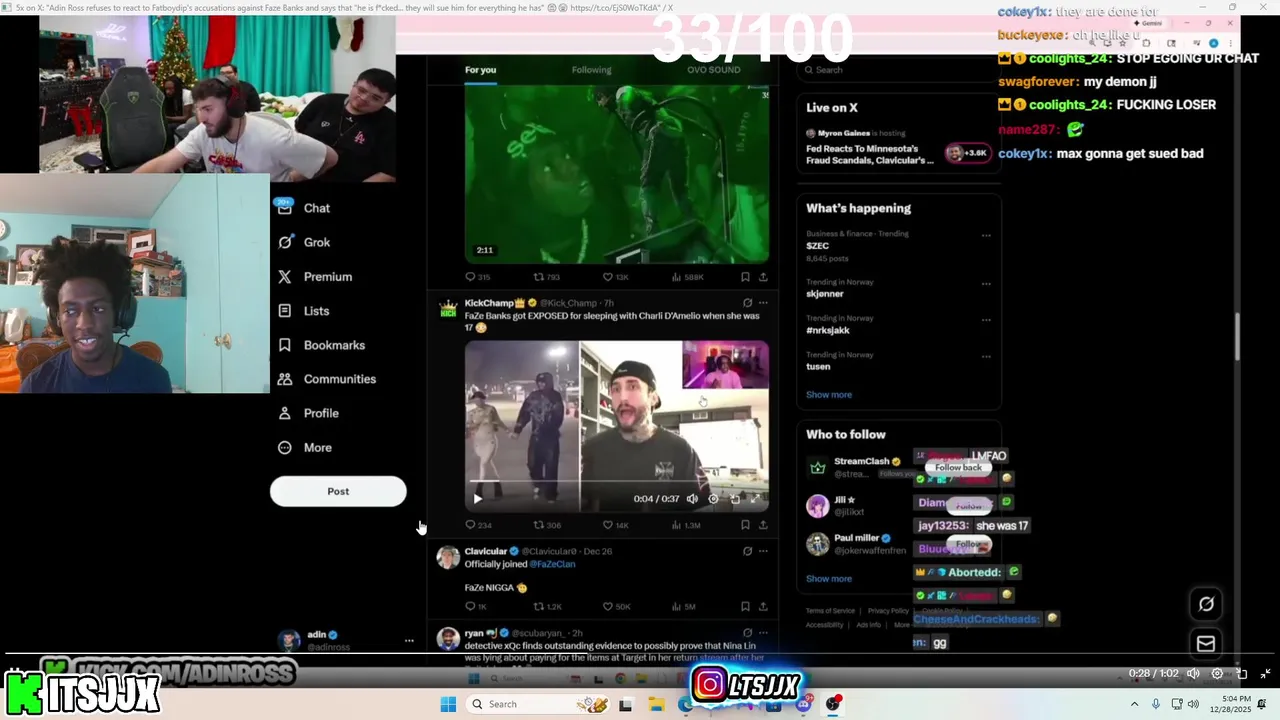Like KickChamp post showing 14K
The image size is (1280, 720).
pos(615,525)
